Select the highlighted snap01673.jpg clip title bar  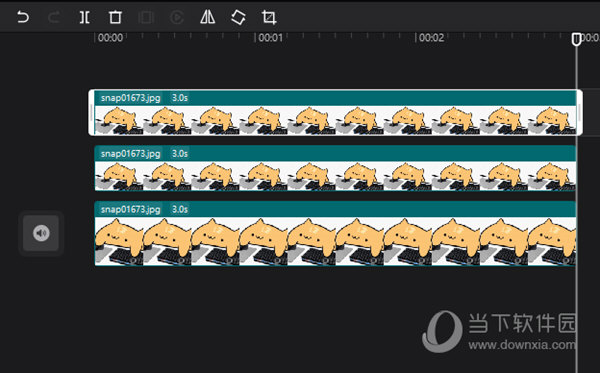tap(335, 98)
